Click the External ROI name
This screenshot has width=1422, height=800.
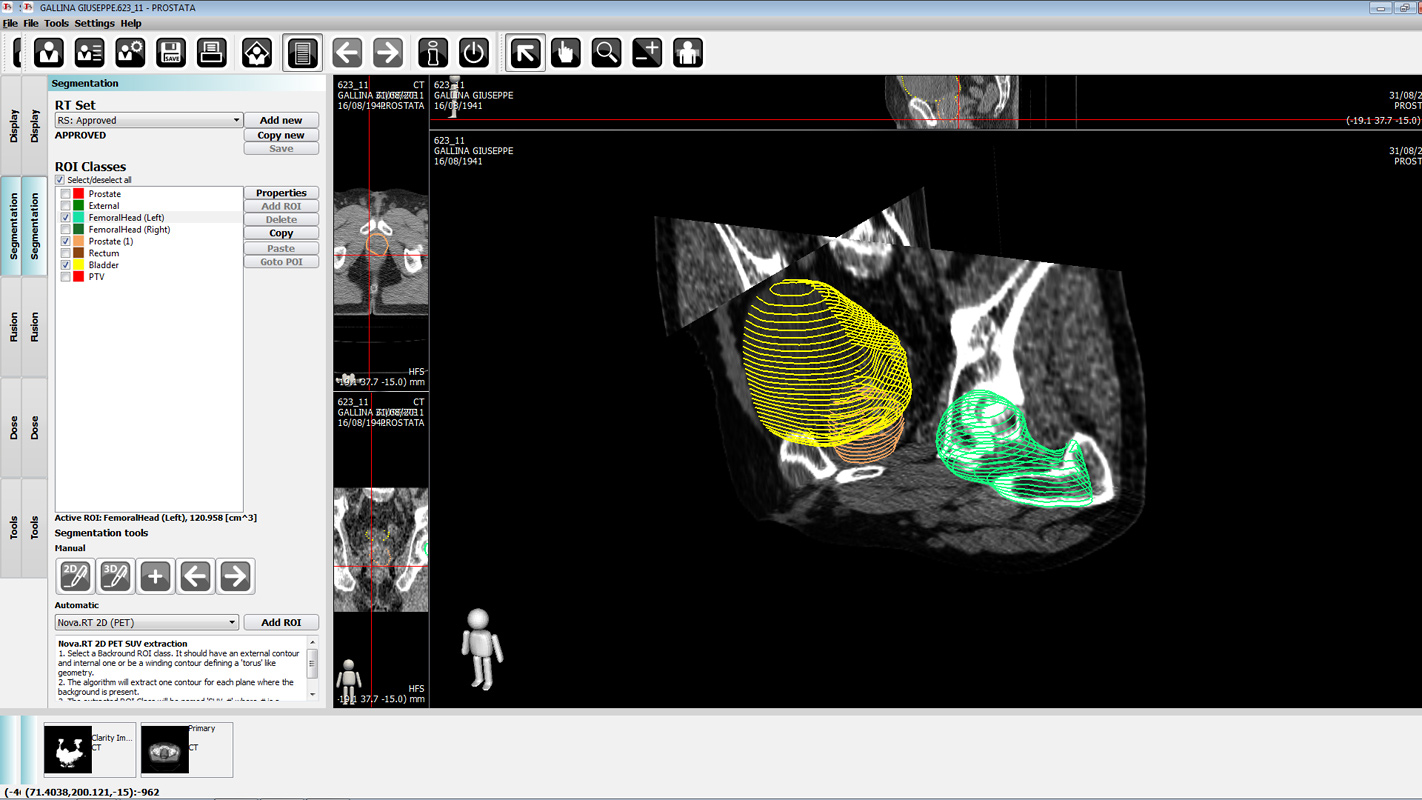pyautogui.click(x=104, y=206)
